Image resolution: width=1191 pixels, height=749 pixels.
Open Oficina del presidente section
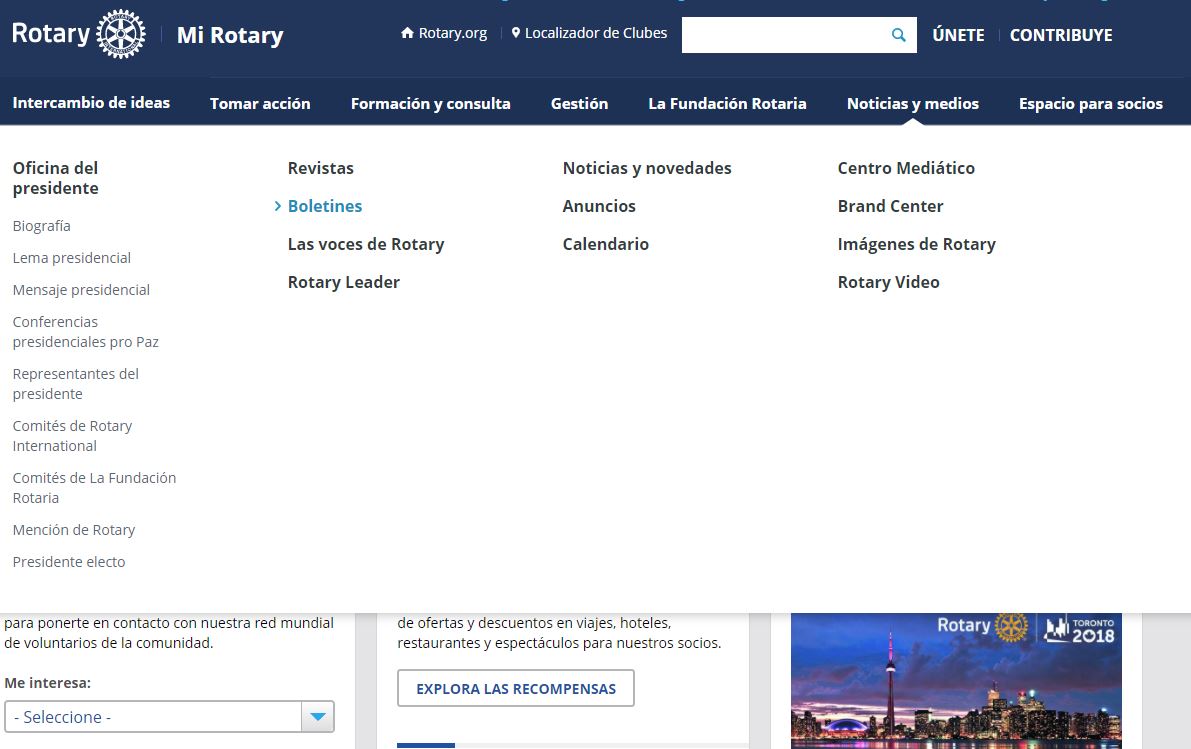click(55, 178)
